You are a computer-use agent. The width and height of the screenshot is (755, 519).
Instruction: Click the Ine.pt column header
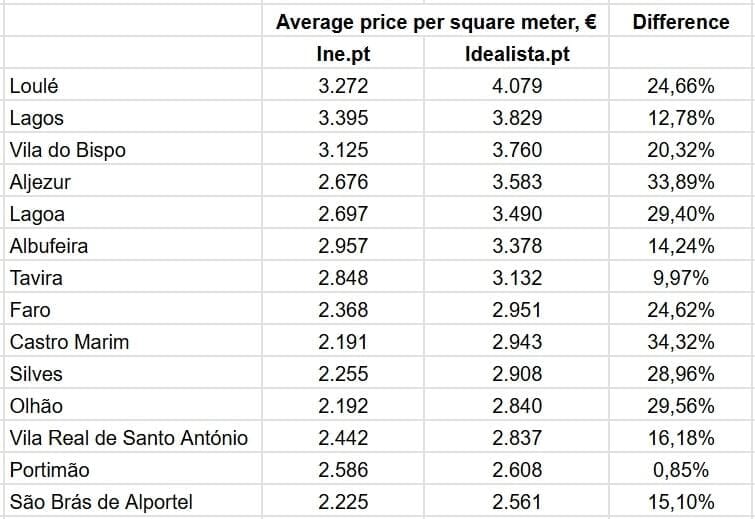click(x=343, y=54)
